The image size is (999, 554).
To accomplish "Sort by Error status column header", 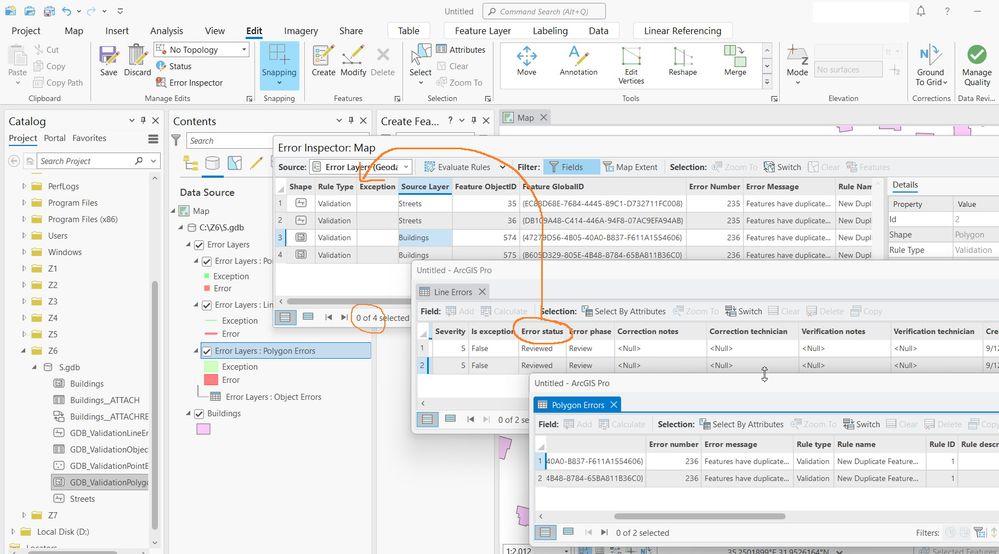I will click(542, 331).
